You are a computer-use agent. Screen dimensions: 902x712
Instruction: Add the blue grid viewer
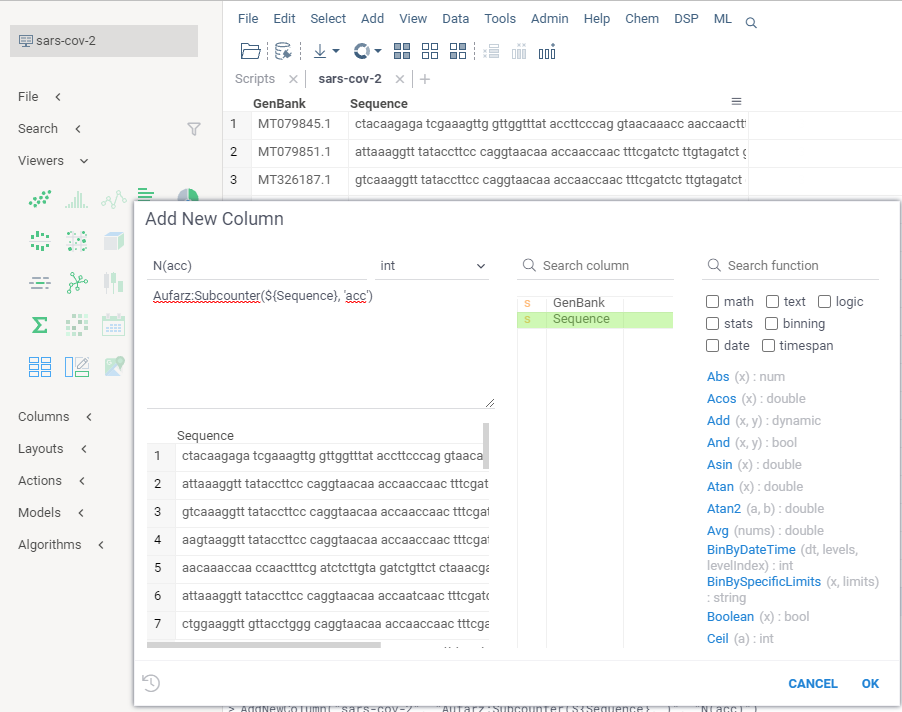(x=40, y=367)
